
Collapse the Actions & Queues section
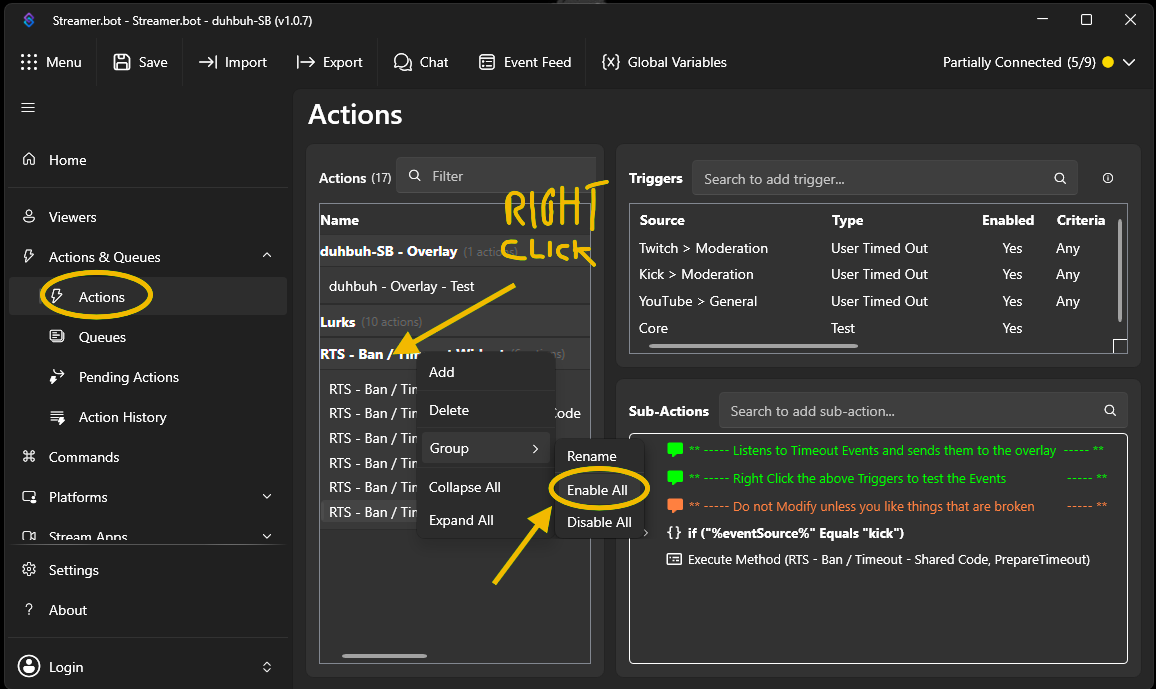click(x=267, y=255)
